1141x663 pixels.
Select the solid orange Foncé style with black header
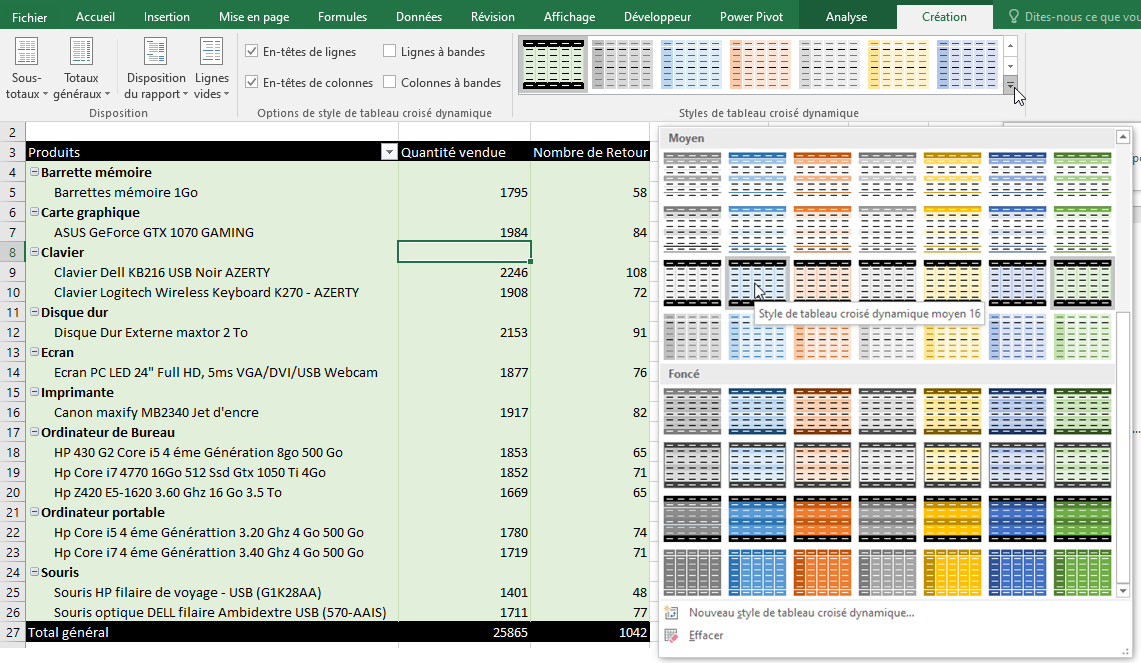click(822, 519)
